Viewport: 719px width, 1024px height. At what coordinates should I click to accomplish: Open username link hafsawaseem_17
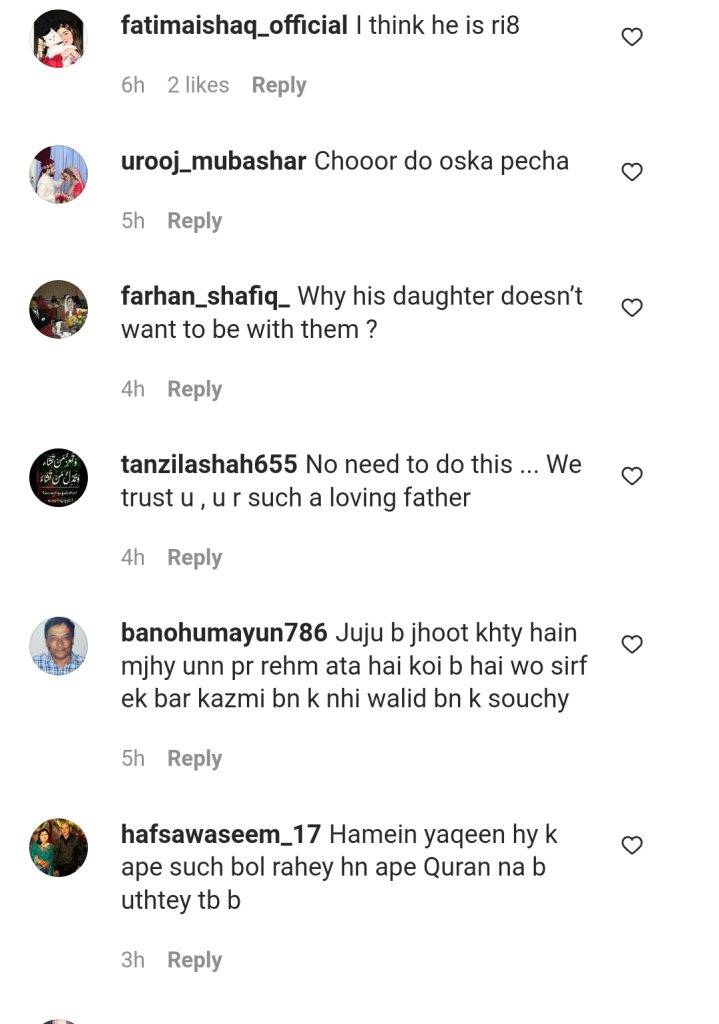(221, 835)
